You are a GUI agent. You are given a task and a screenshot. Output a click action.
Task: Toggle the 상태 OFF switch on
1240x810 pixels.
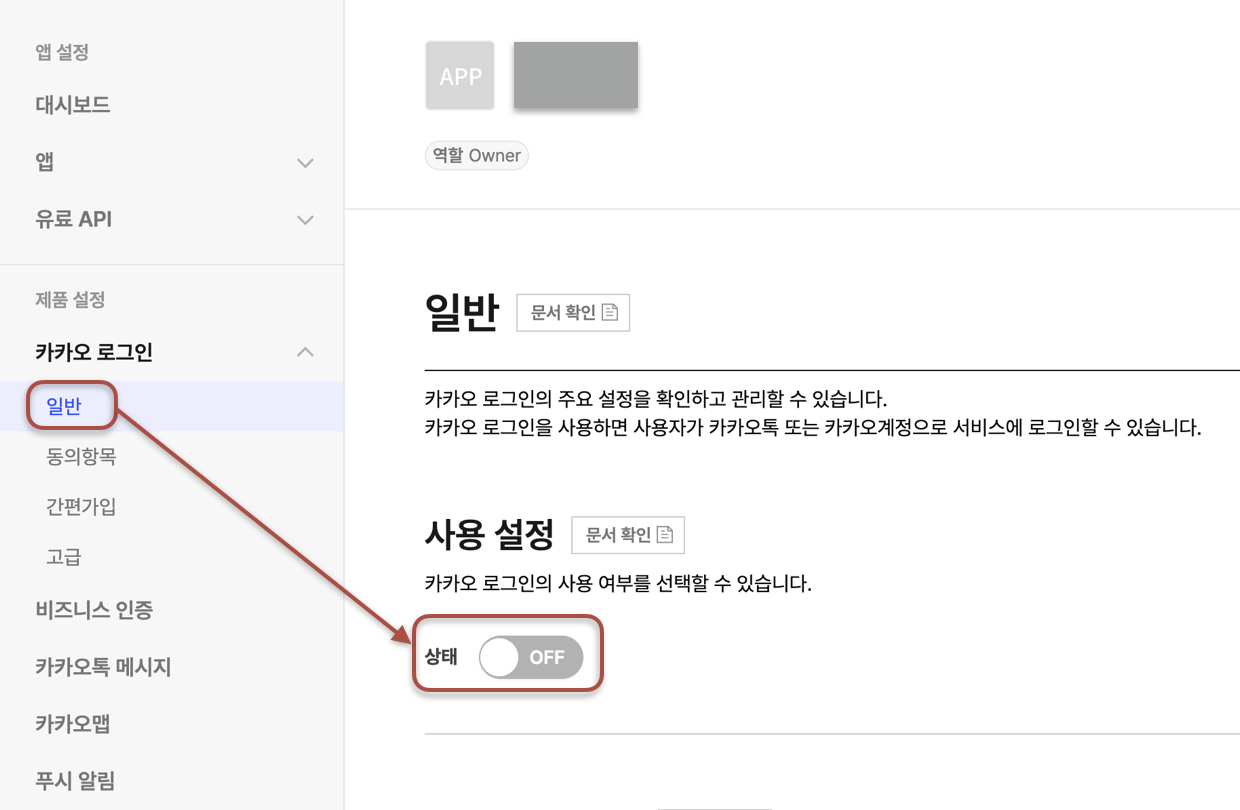coord(531,657)
